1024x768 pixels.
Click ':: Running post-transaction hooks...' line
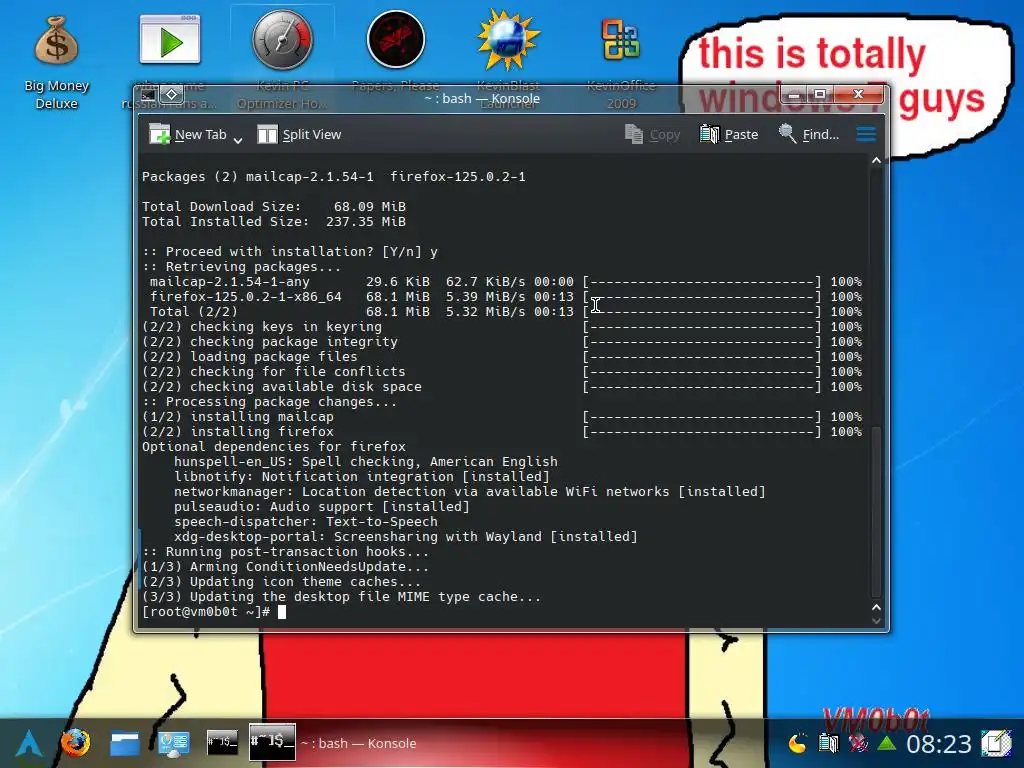285,552
